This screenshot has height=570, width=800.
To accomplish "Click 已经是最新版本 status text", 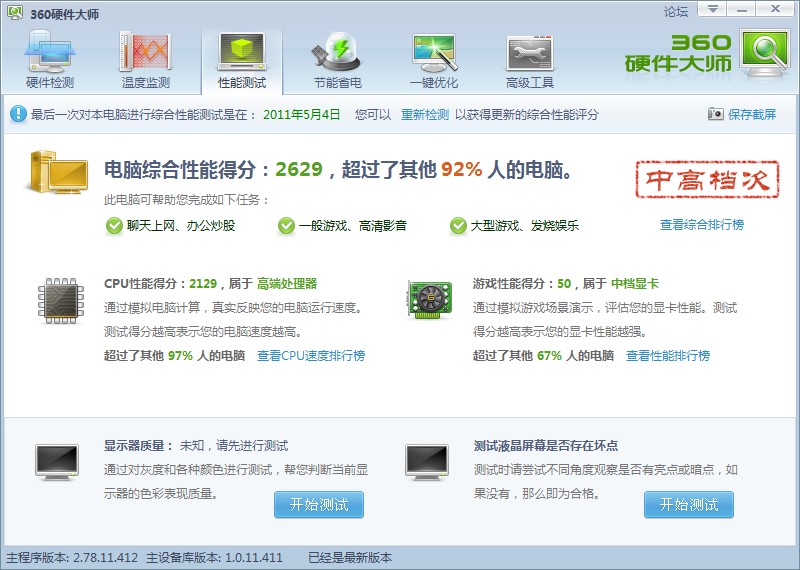I will [x=350, y=558].
